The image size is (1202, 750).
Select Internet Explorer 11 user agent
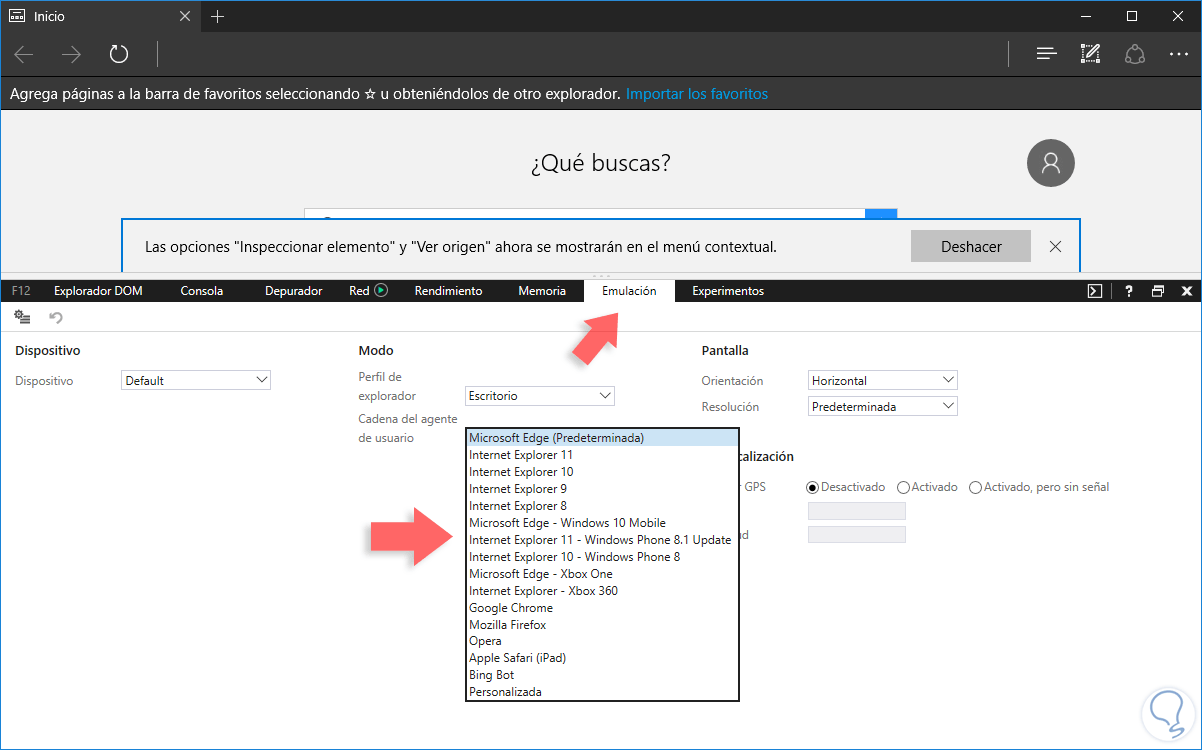click(602, 455)
